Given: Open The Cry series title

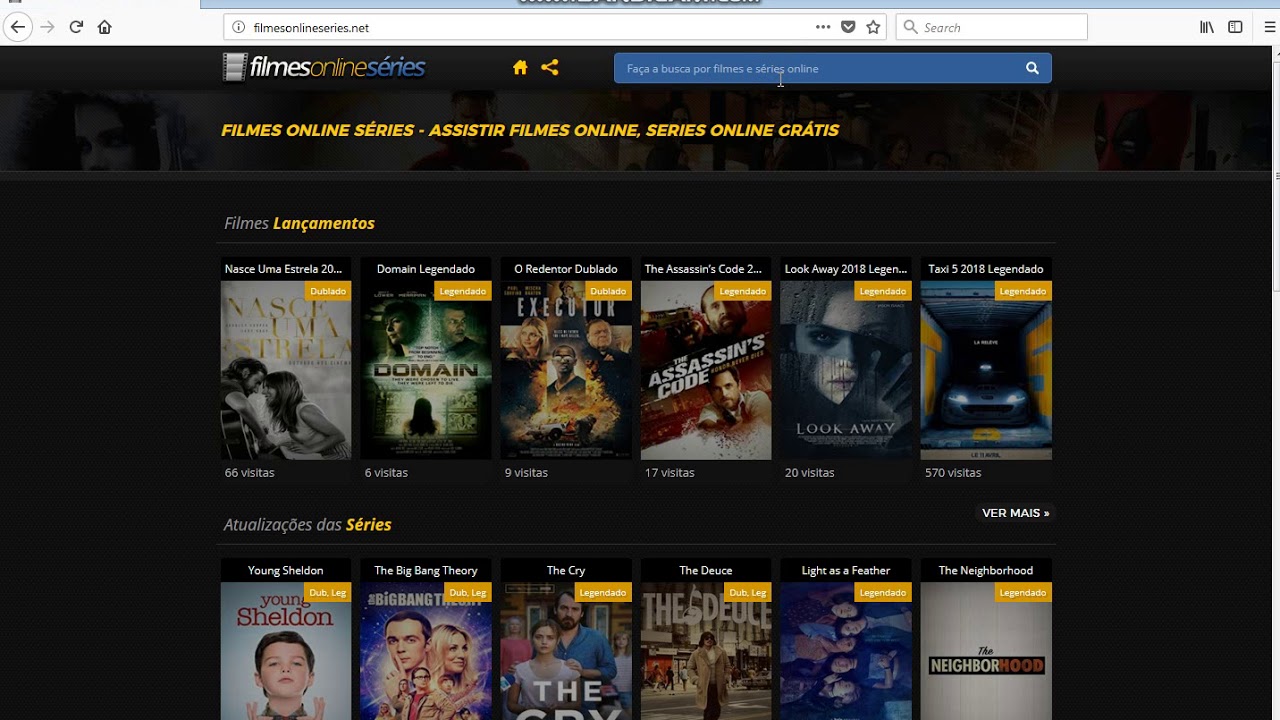Looking at the screenshot, I should pos(566,570).
